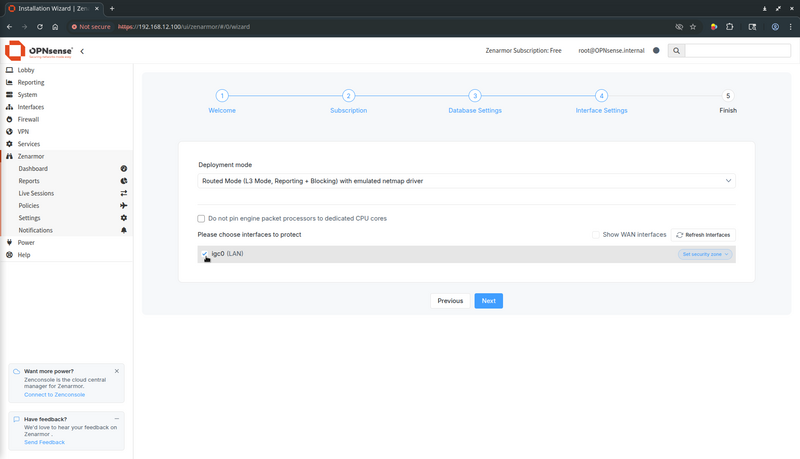The width and height of the screenshot is (800, 459).
Task: Reload the page with browser refresh
Action: coord(39,27)
